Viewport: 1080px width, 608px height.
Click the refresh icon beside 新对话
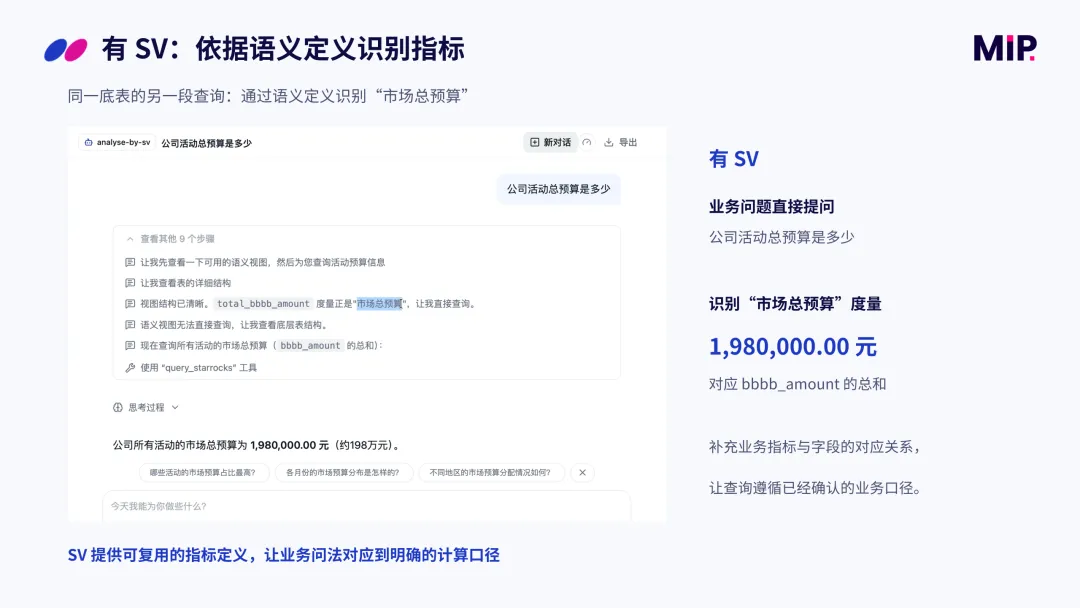click(x=587, y=143)
